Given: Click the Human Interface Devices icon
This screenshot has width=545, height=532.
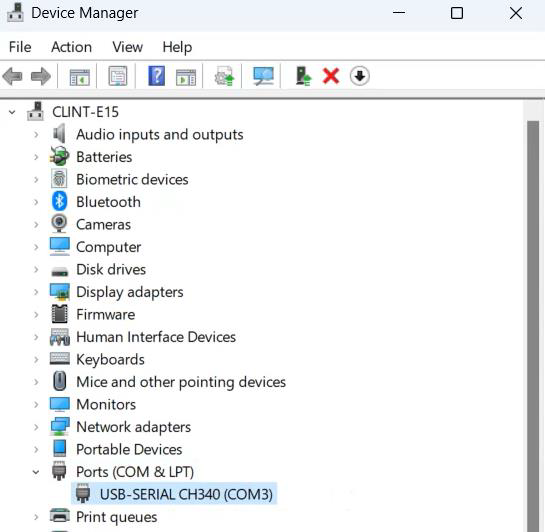Looking at the screenshot, I should pyautogui.click(x=60, y=337).
